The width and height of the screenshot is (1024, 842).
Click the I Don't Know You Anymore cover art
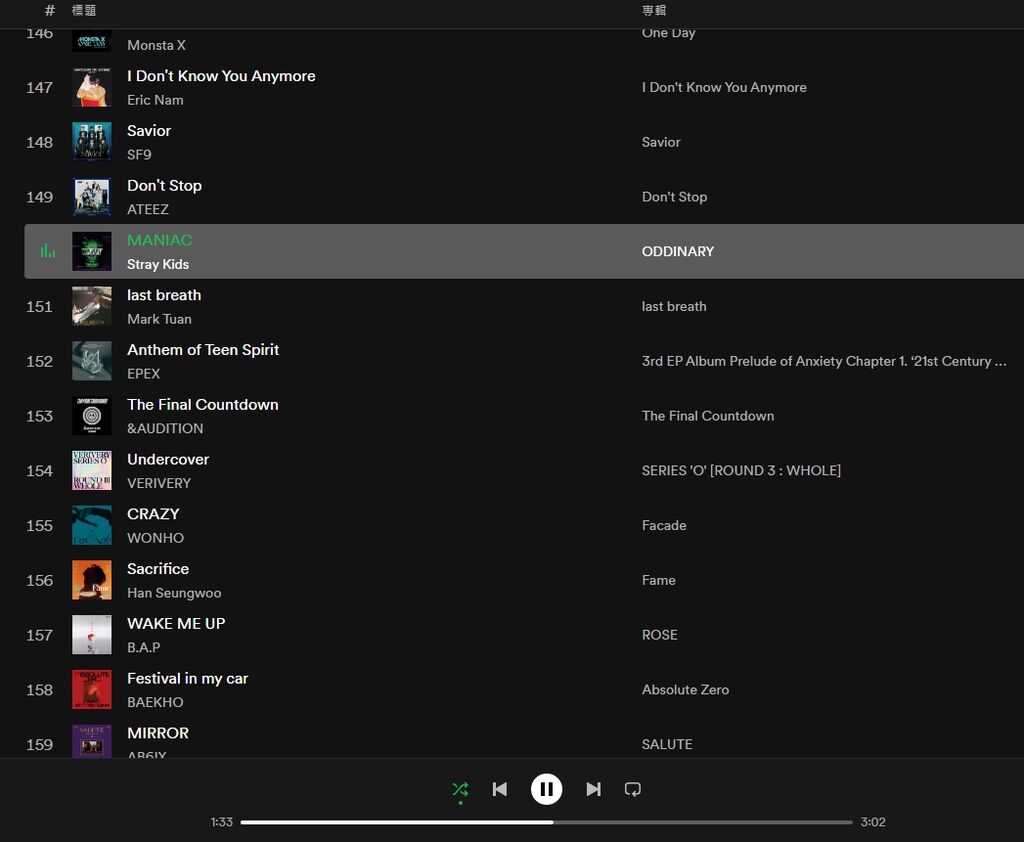(91, 87)
